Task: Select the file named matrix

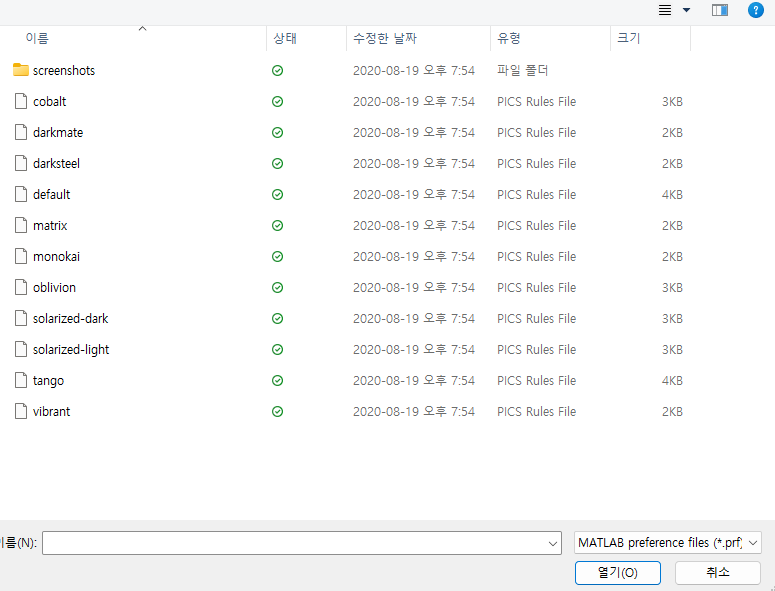Action: point(50,225)
